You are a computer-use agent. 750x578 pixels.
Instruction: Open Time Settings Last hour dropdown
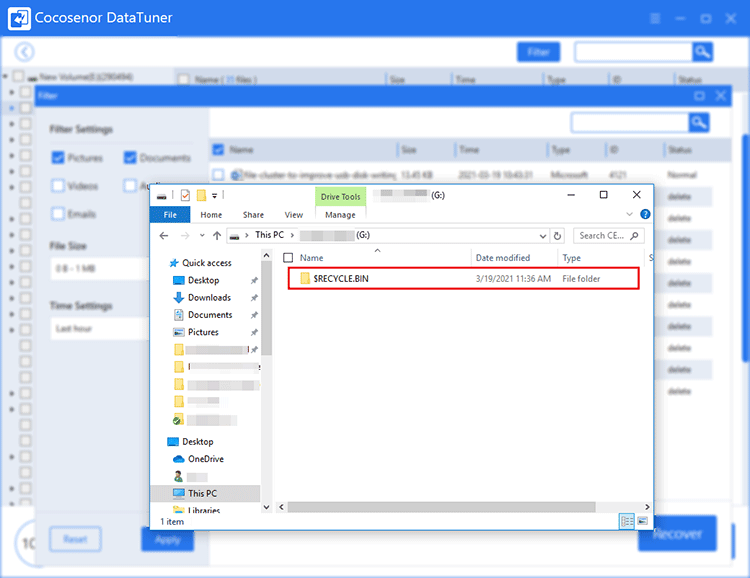coord(99,328)
